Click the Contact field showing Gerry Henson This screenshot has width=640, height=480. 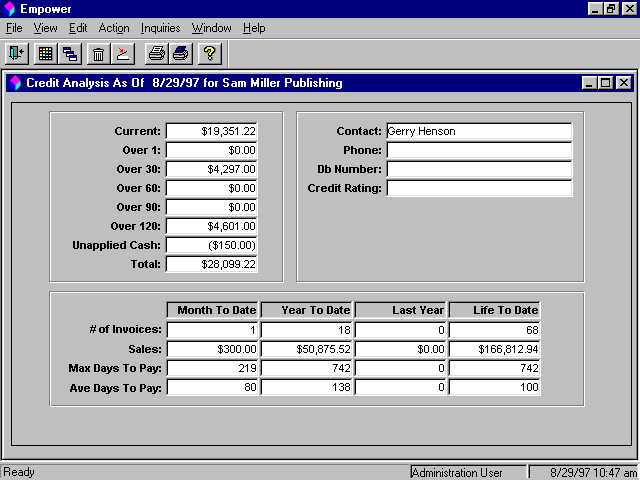(x=479, y=131)
